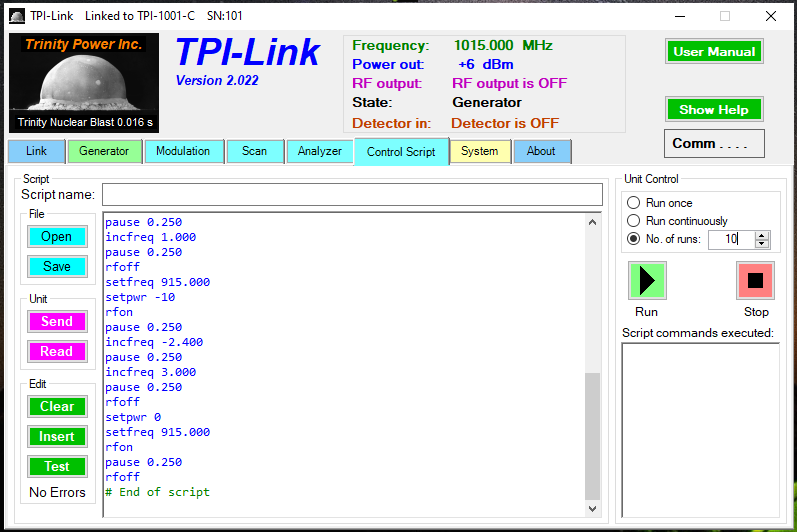The width and height of the screenshot is (797, 532).
Task: Click the script editor scrollbar thumb
Action: (592, 436)
